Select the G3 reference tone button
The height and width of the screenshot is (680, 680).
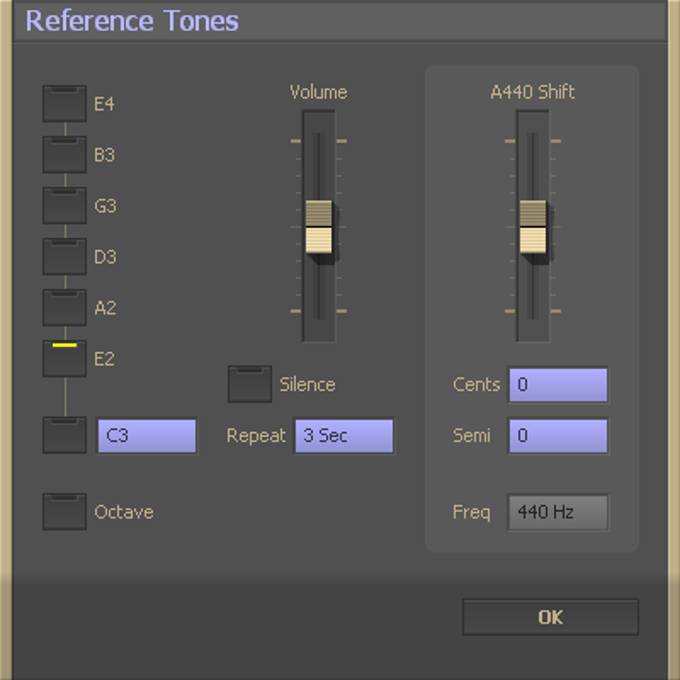pyautogui.click(x=64, y=206)
